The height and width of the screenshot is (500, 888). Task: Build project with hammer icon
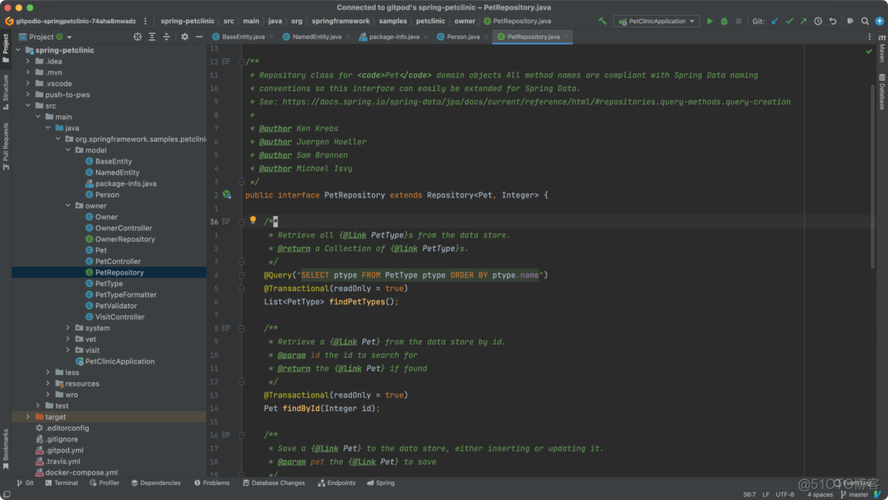[603, 21]
